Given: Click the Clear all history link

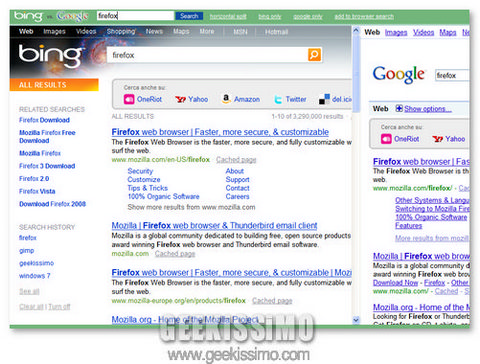Looking at the screenshot, I should [31, 307].
